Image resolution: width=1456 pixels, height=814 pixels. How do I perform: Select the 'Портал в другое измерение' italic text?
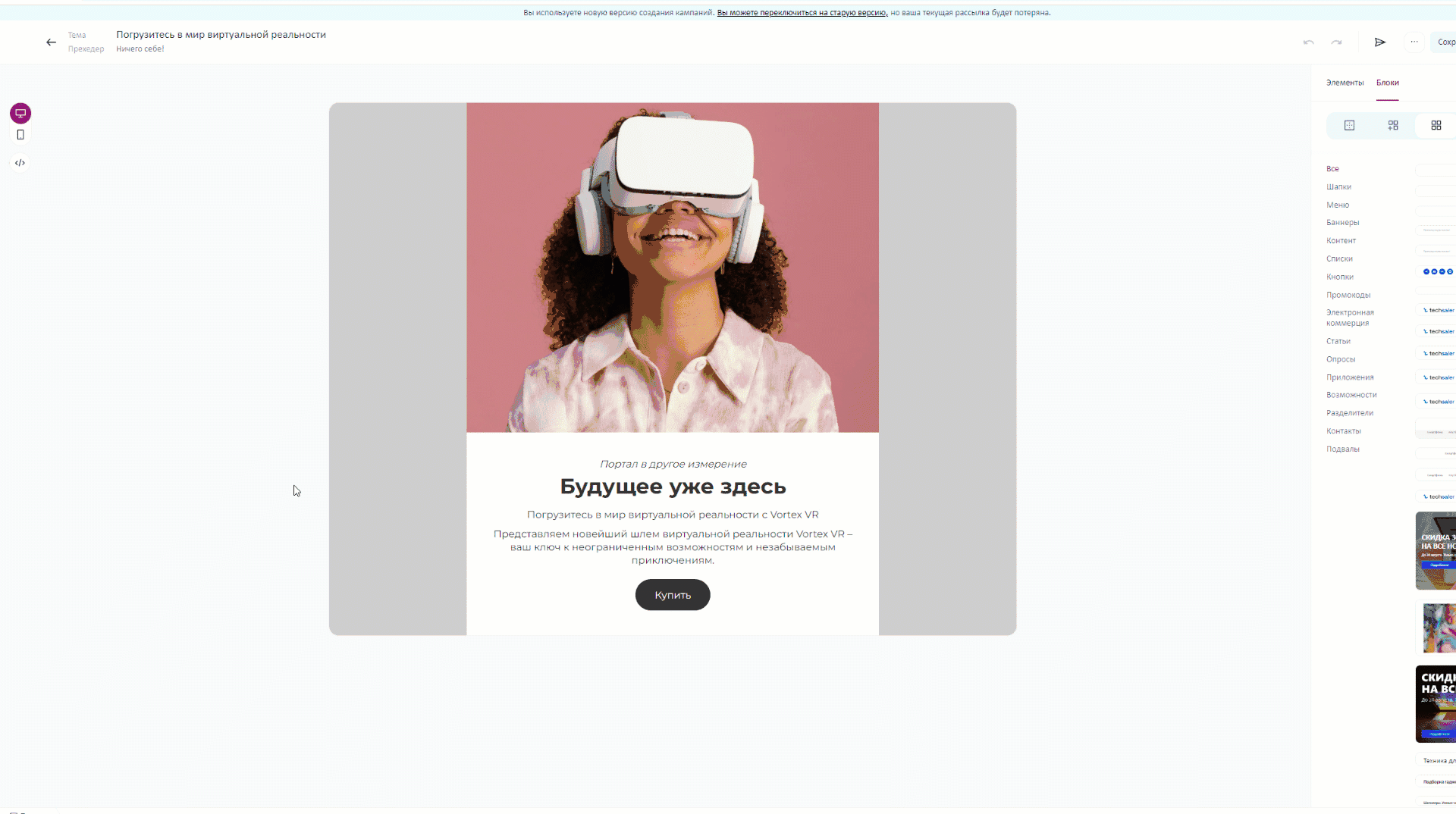pos(673,465)
